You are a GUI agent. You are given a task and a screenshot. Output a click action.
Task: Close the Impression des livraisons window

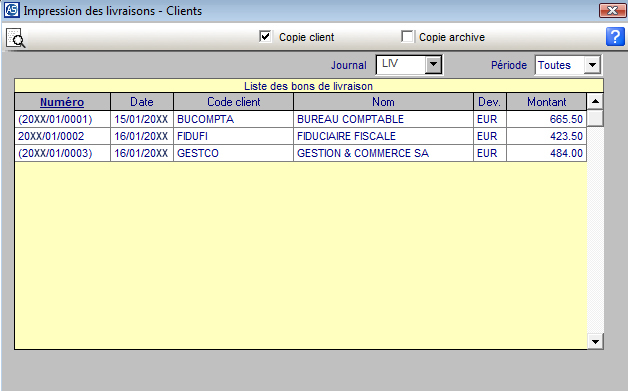612,10
